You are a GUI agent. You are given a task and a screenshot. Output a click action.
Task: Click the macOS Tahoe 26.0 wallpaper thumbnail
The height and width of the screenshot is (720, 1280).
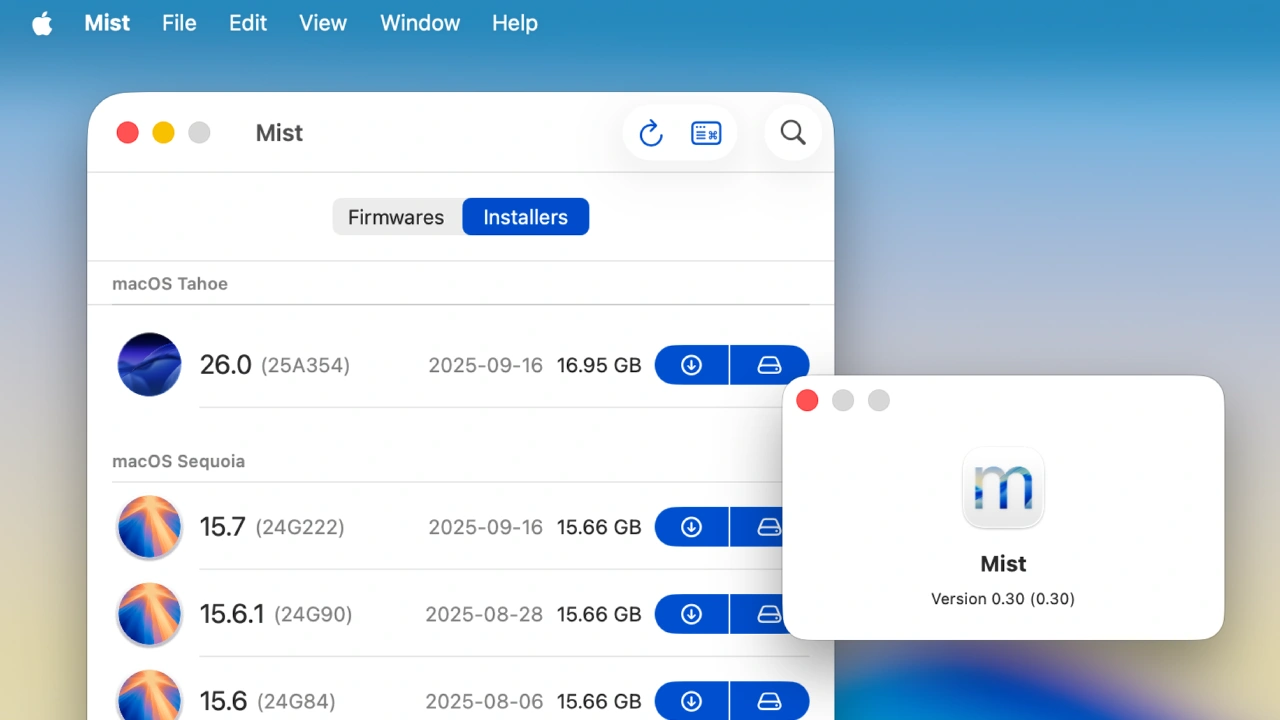point(149,364)
